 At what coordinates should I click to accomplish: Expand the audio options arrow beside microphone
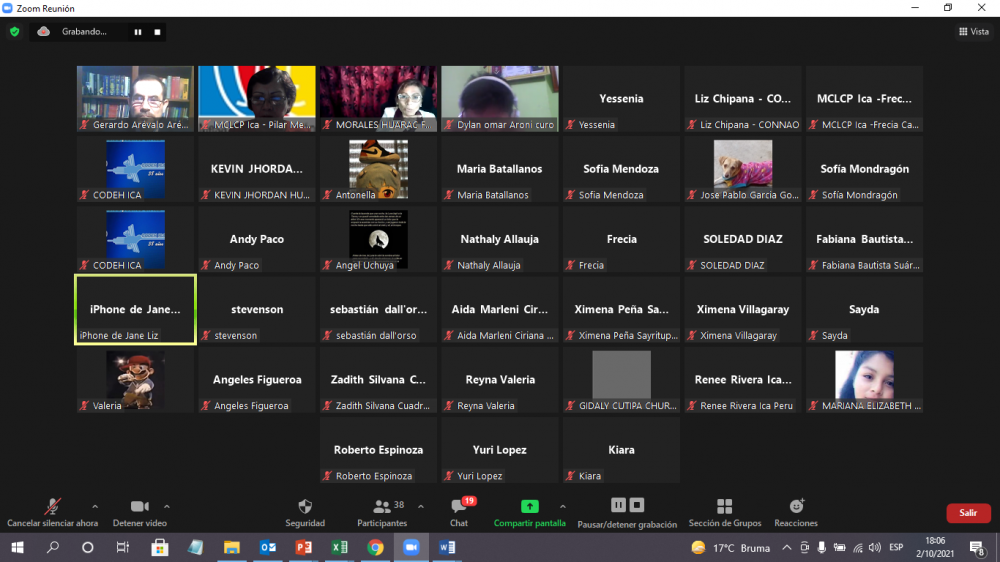point(95,506)
